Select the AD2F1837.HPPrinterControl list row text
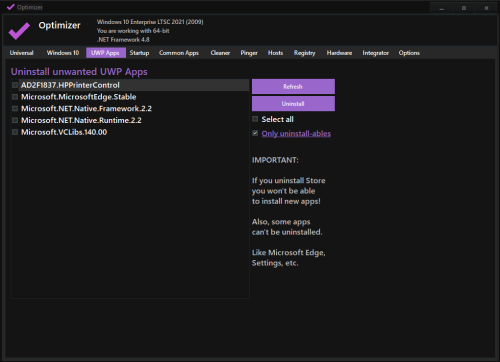The image size is (500, 362). tap(70, 85)
